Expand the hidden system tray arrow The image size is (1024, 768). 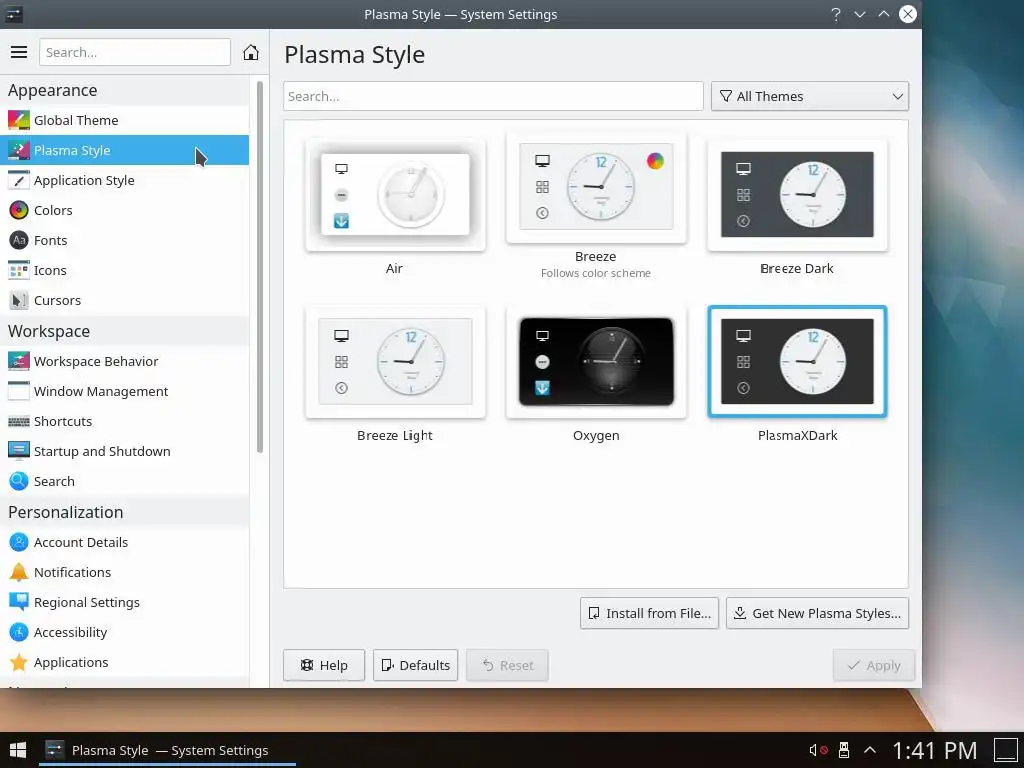click(870, 750)
